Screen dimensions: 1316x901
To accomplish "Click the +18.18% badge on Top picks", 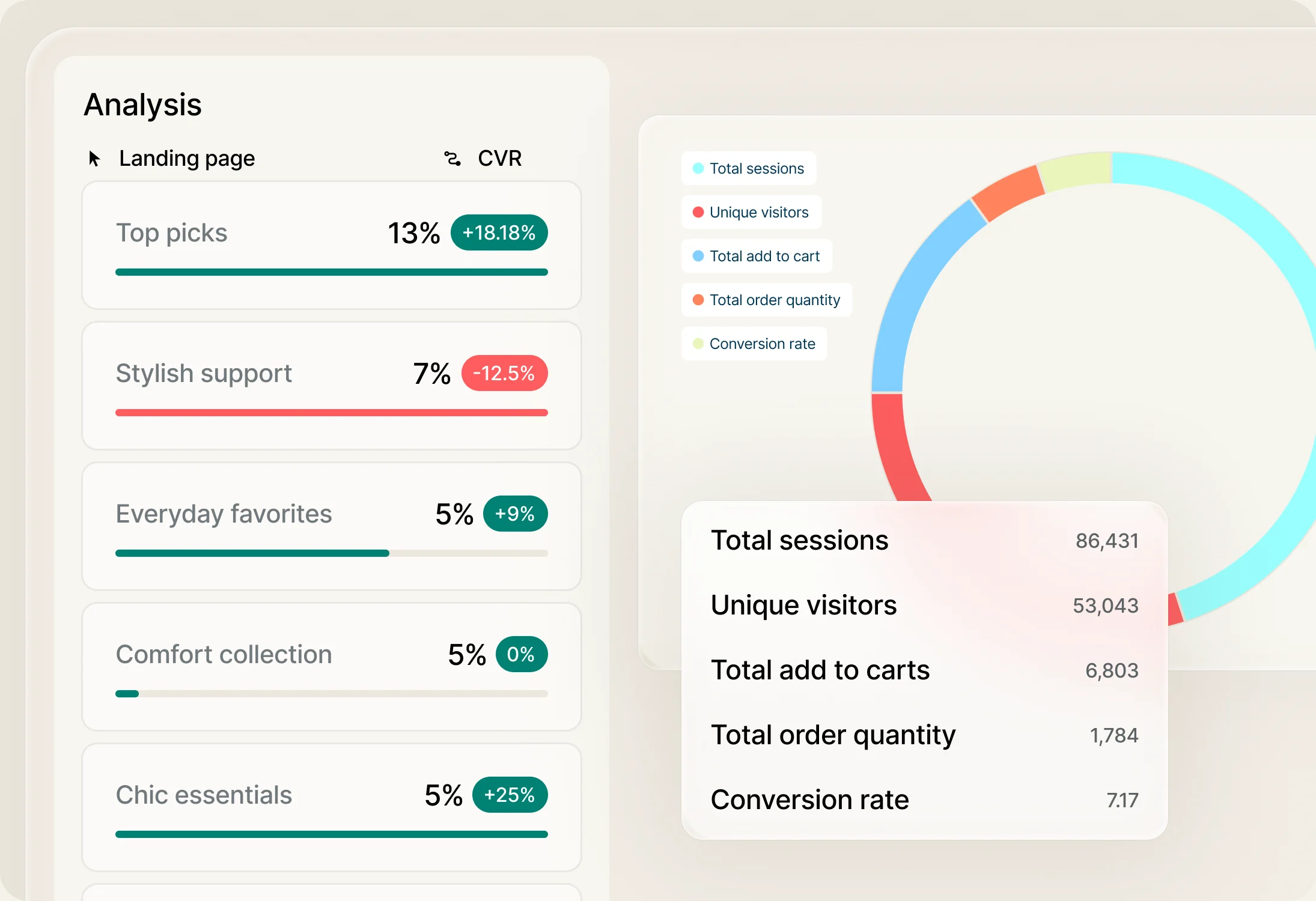I will click(499, 232).
